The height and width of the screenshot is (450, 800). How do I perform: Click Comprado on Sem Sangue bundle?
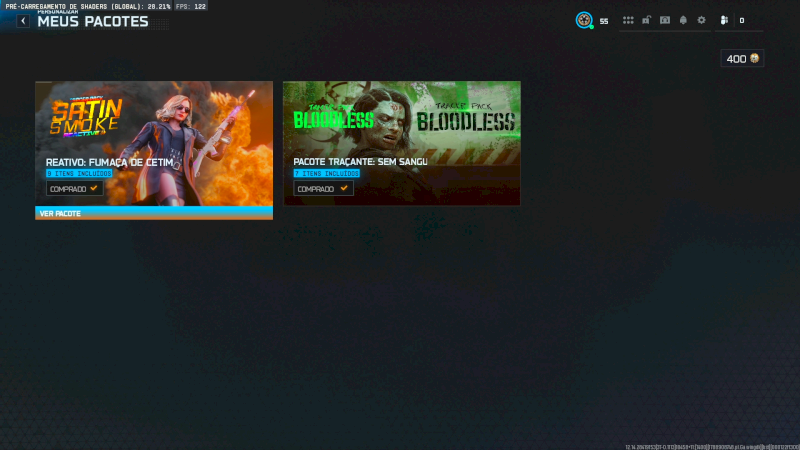(x=323, y=189)
